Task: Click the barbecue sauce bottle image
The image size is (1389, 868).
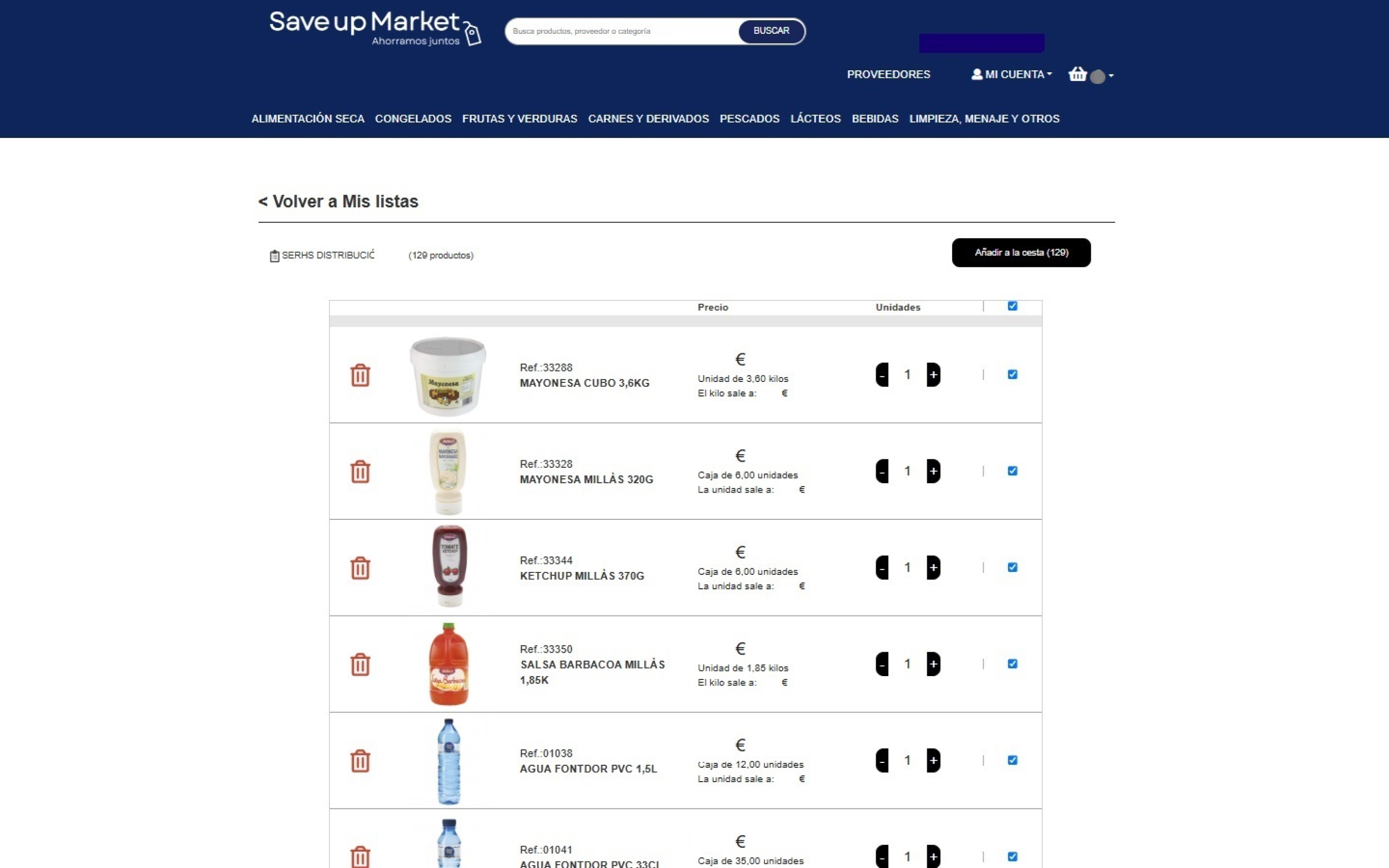Action: click(449, 664)
